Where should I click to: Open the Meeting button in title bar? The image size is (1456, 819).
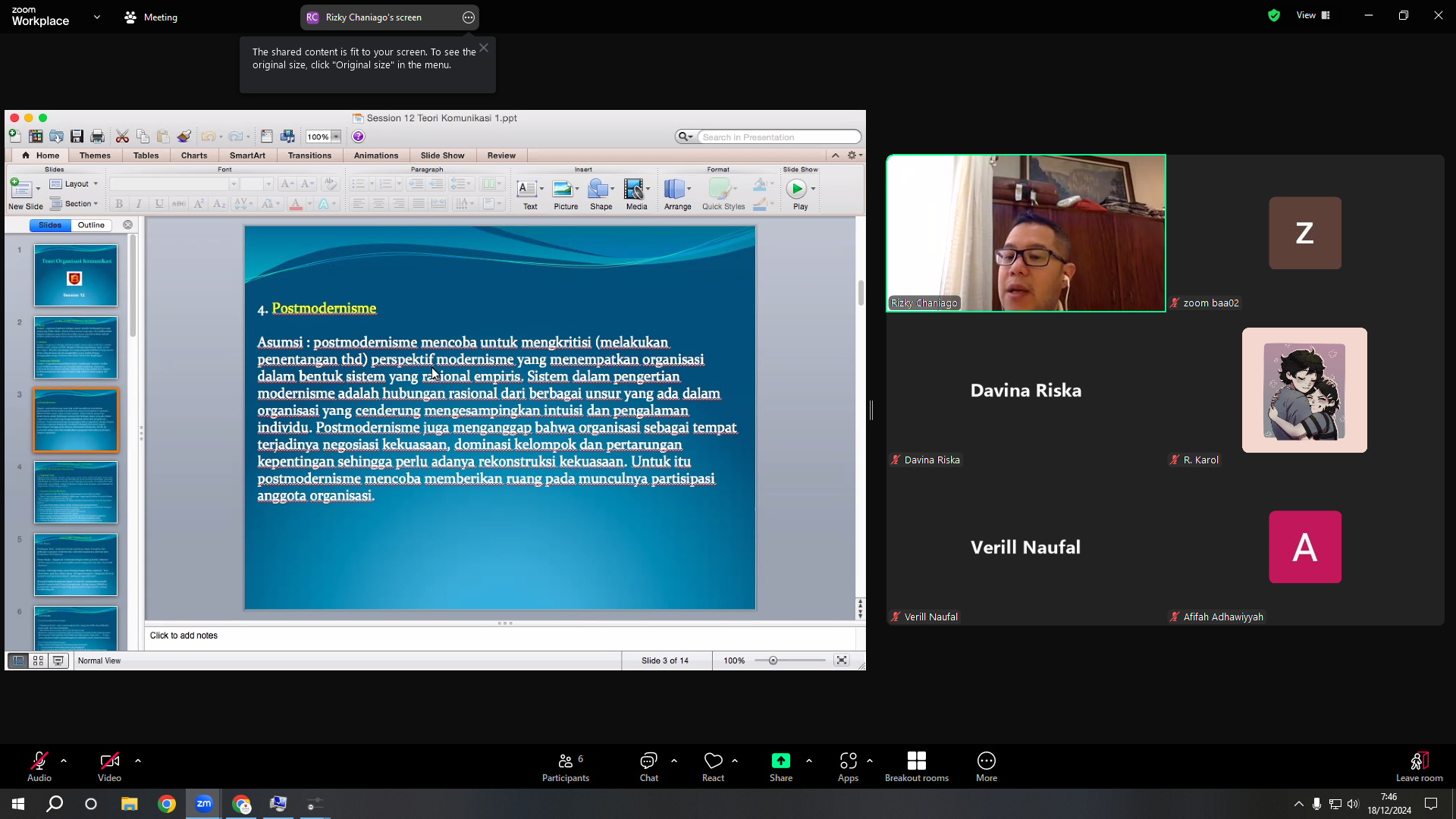pyautogui.click(x=151, y=17)
